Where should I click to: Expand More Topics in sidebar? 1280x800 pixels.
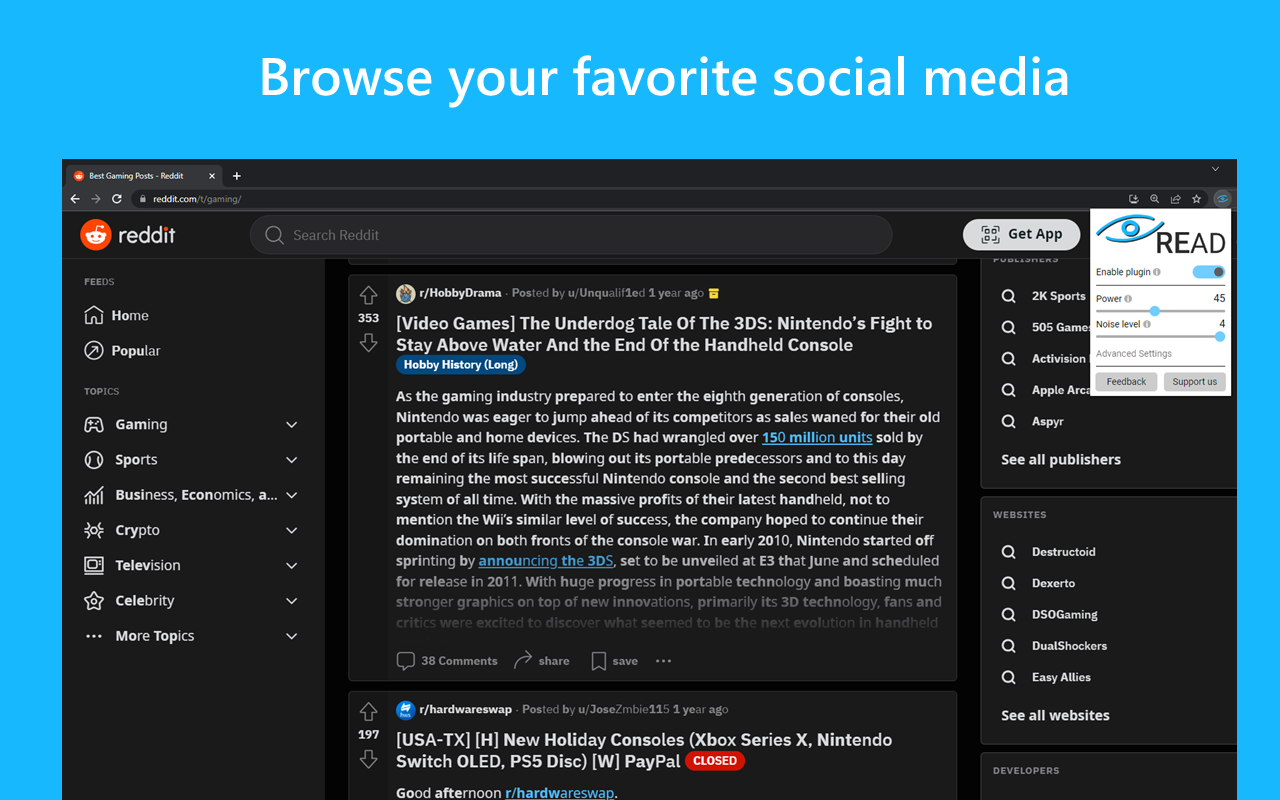(x=291, y=636)
